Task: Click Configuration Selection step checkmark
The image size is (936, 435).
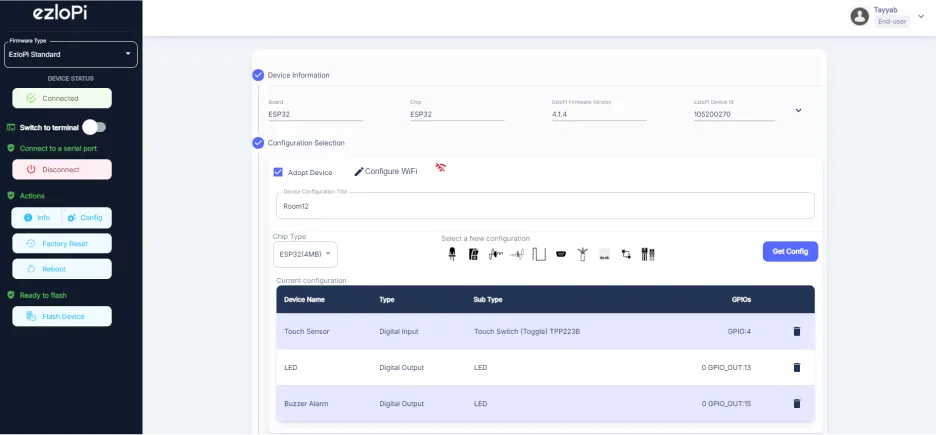Action: coord(258,143)
